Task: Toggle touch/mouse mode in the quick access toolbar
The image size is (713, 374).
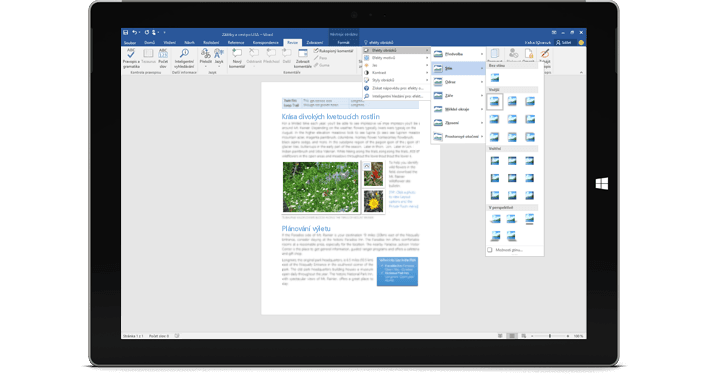Action: (155, 33)
